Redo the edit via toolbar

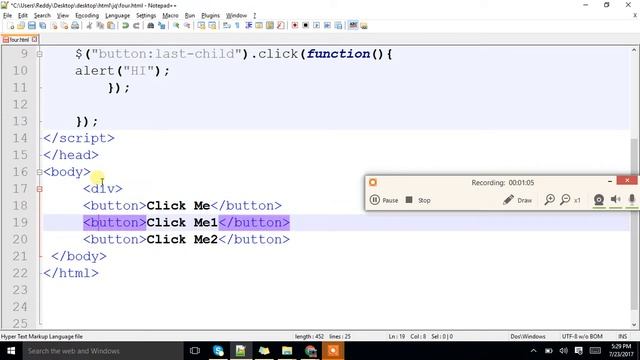coord(136,26)
